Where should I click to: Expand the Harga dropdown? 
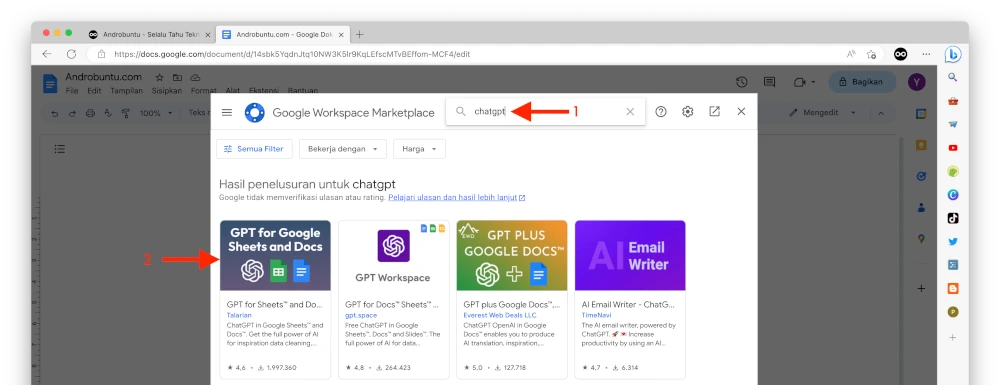[x=419, y=149]
